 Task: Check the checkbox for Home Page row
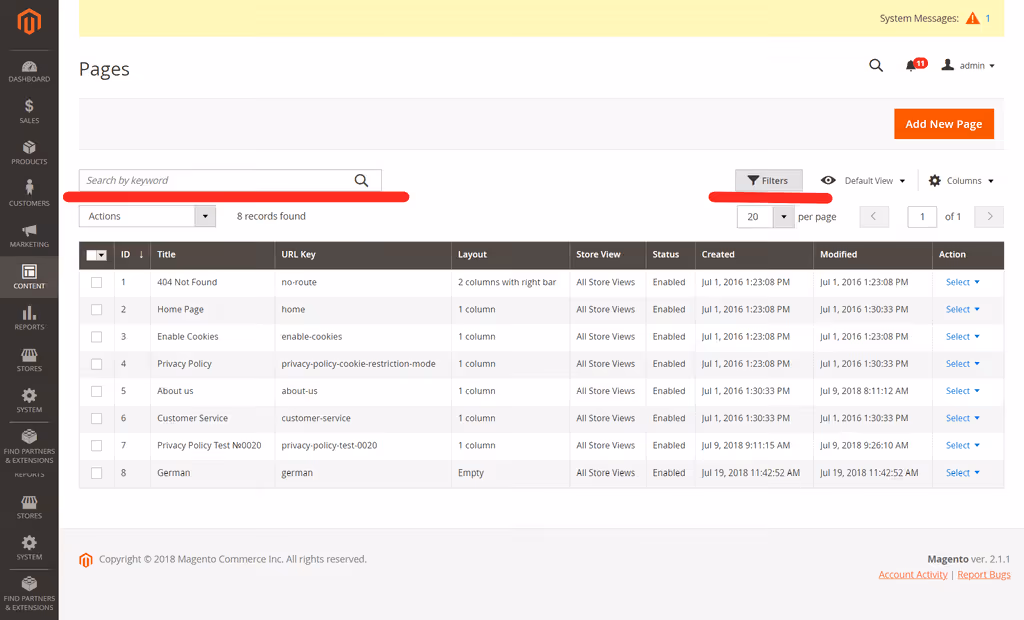point(97,310)
